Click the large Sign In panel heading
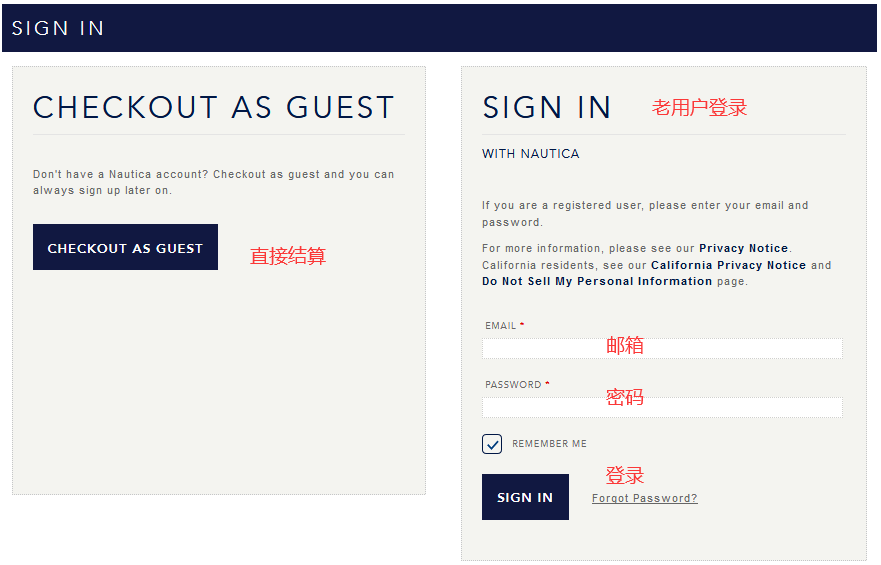Image resolution: width=881 pixels, height=565 pixels. click(547, 107)
